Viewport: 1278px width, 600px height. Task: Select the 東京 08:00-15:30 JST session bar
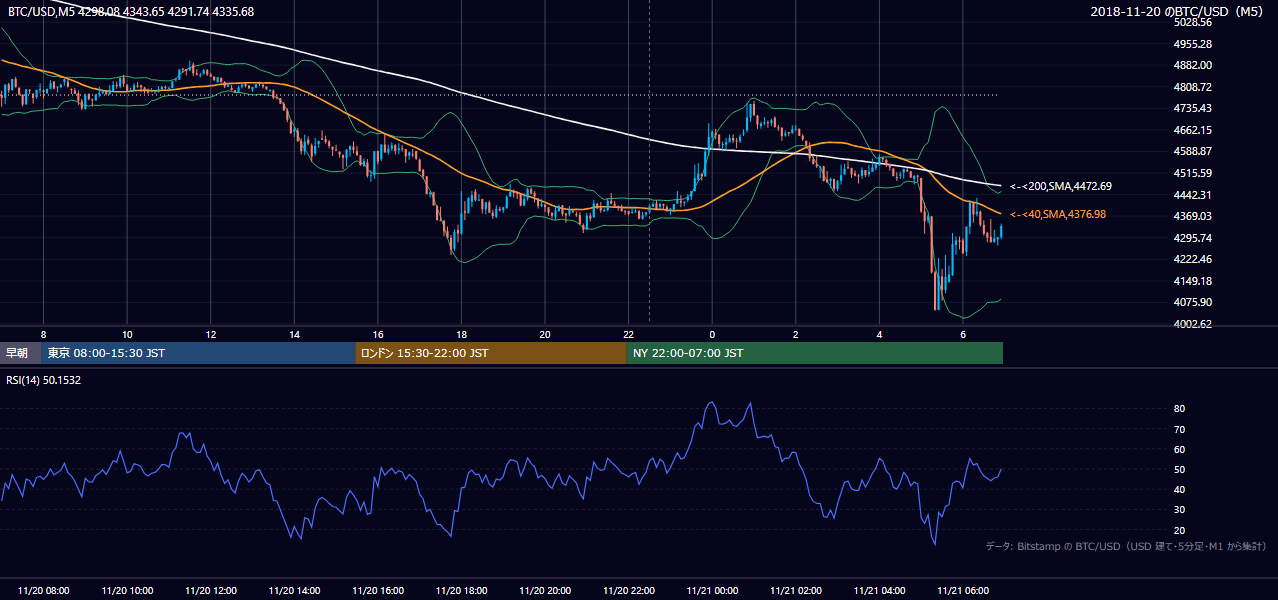pyautogui.click(x=198, y=353)
